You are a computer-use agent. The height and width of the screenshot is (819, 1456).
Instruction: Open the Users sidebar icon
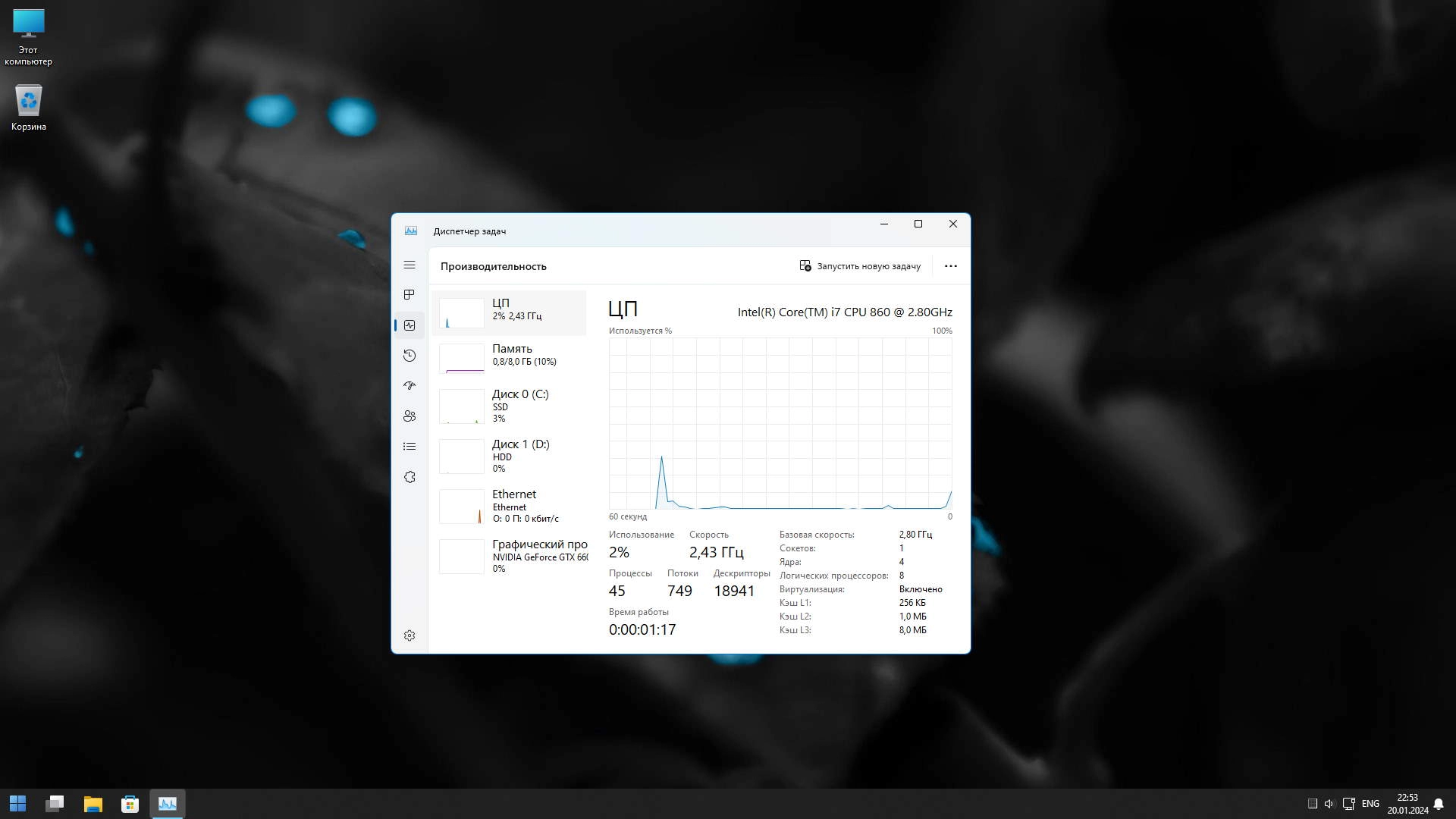(409, 416)
